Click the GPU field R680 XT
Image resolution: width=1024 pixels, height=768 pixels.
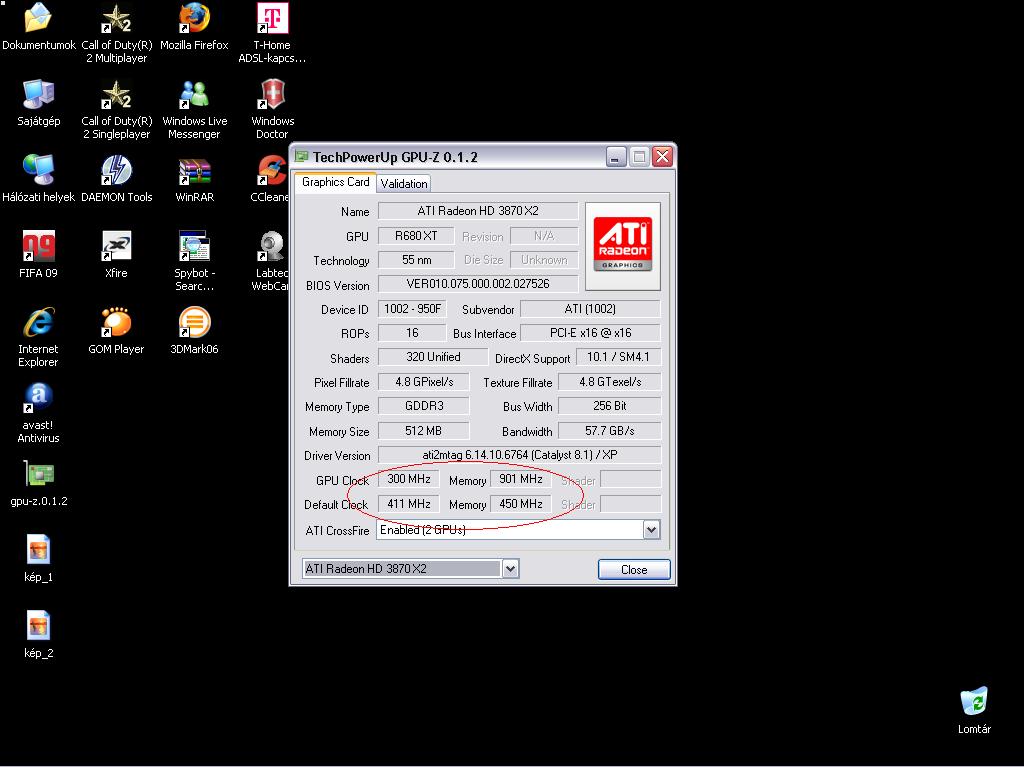[415, 236]
